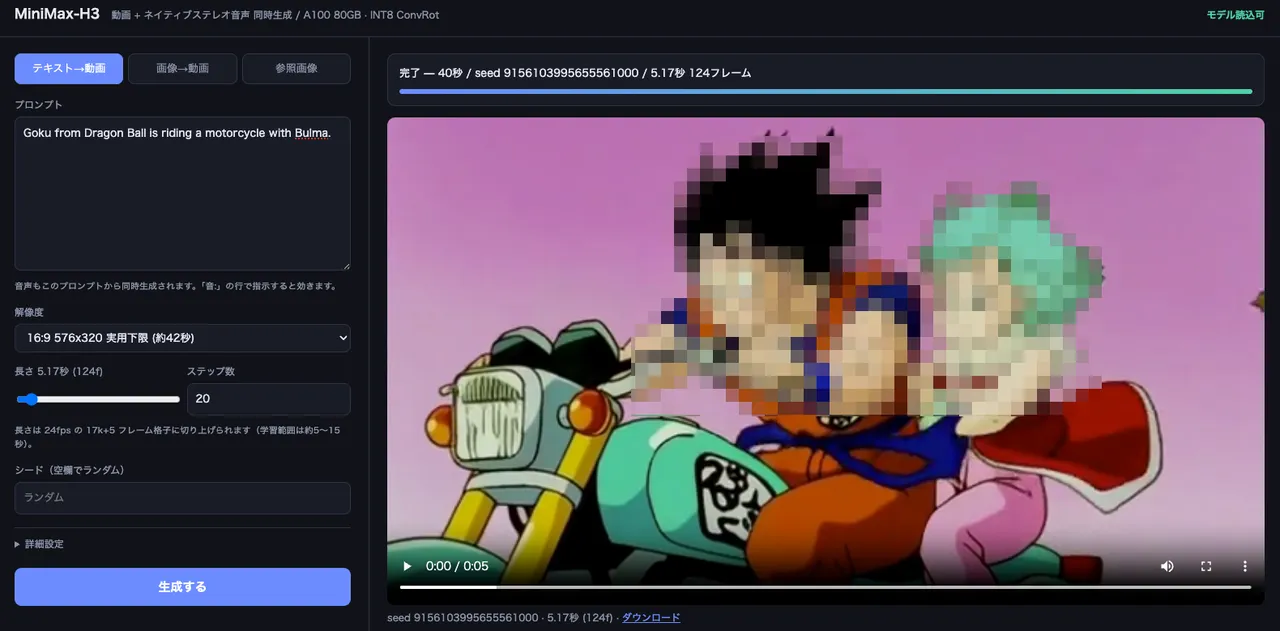
Task: Click the 0:00 / 0:05 time display
Action: 457,566
